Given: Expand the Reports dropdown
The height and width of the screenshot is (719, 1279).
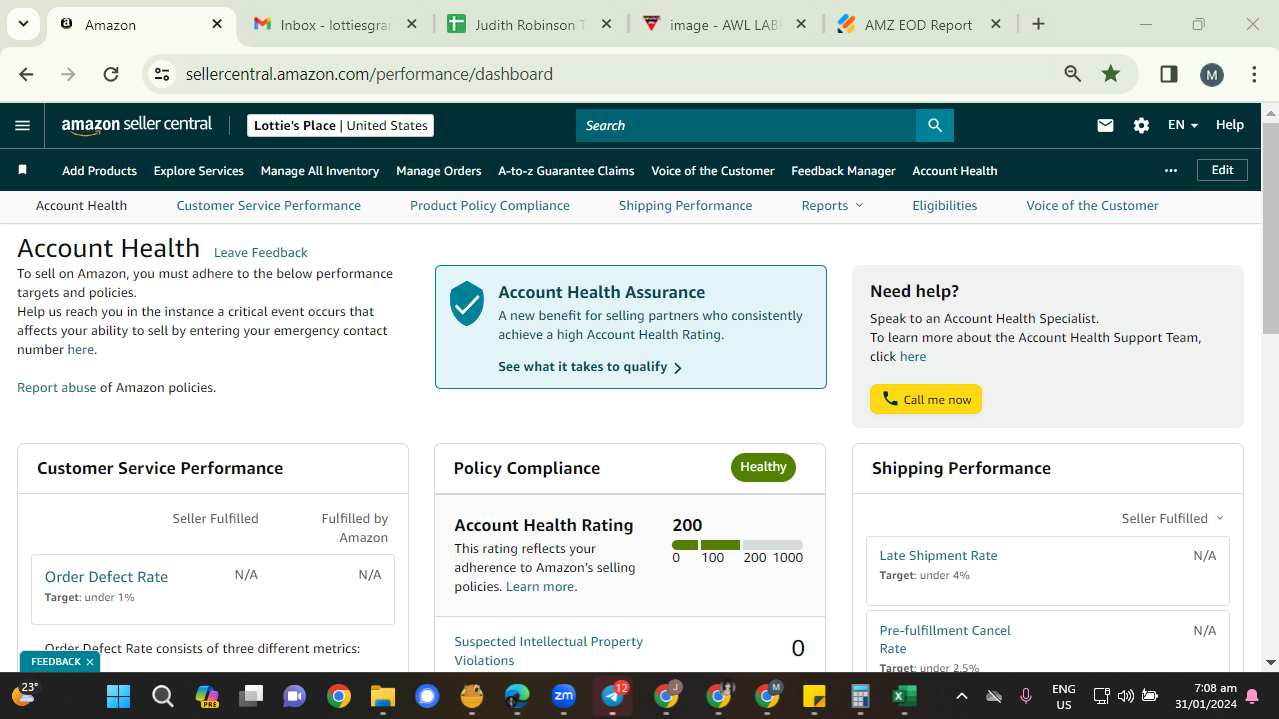Looking at the screenshot, I should (832, 205).
